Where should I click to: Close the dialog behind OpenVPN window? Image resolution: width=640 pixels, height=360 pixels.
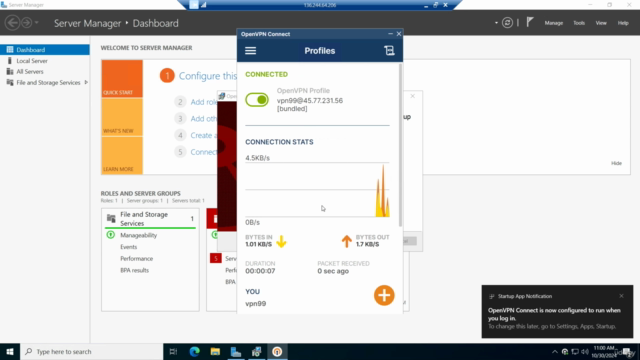pos(412,96)
